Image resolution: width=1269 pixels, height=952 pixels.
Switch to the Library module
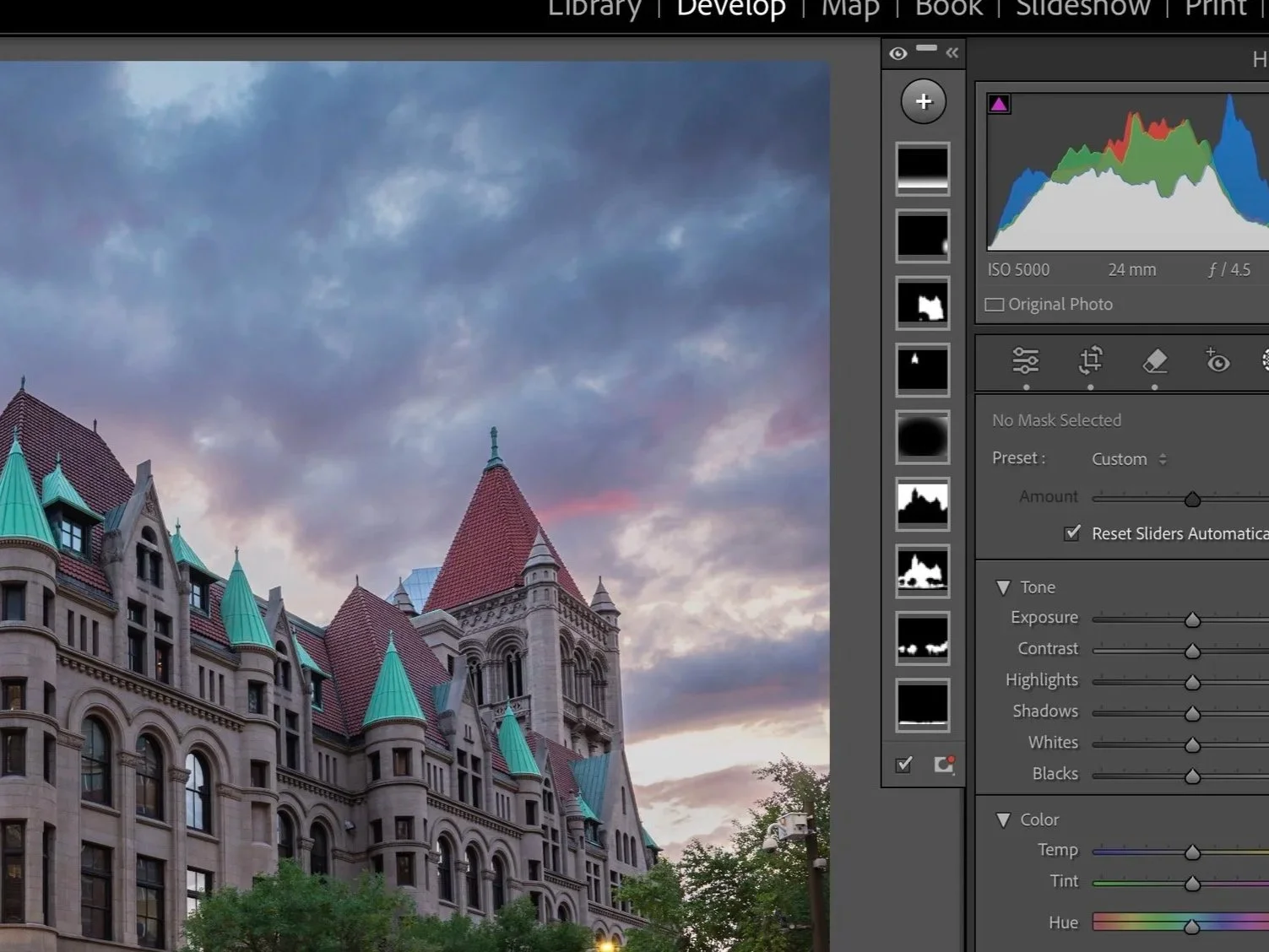tap(594, 8)
